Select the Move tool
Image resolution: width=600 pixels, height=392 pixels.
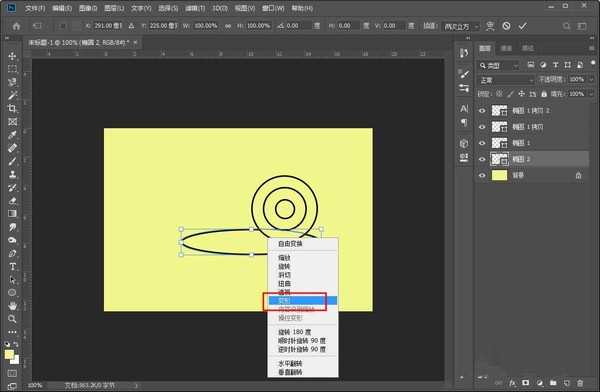click(12, 56)
